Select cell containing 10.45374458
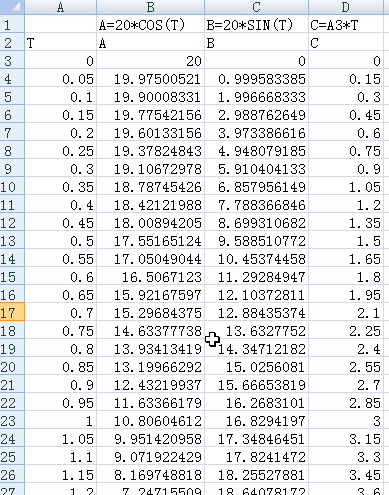389x495 pixels. point(256,258)
